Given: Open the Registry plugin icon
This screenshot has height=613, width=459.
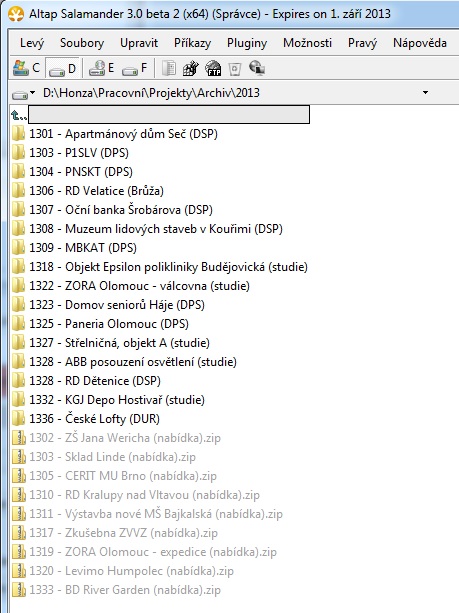Looking at the screenshot, I should point(191,68).
